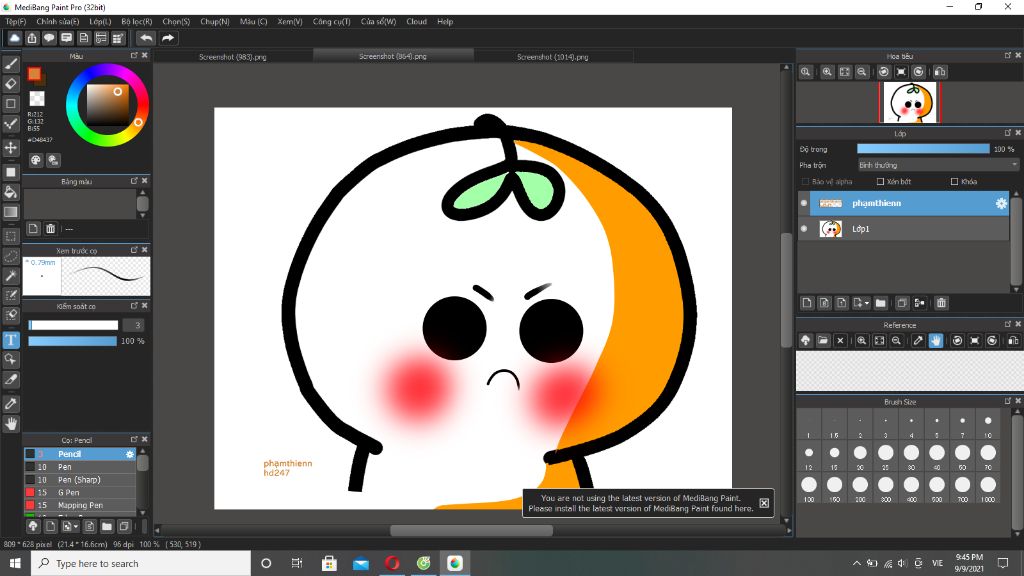The height and width of the screenshot is (576, 1024).
Task: Open the Pha trộn blend mode dropdown
Action: 938,165
